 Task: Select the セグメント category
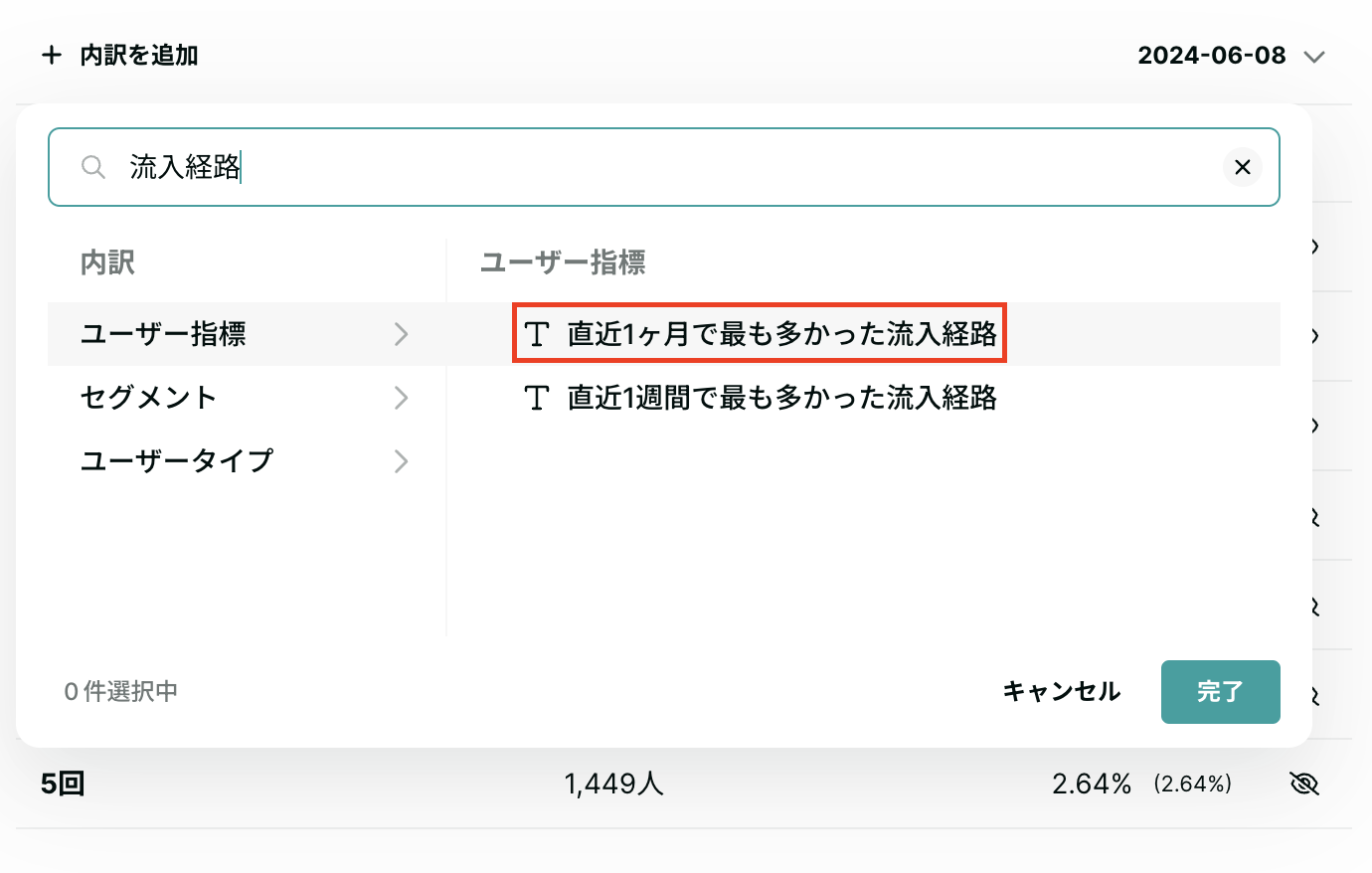point(247,398)
